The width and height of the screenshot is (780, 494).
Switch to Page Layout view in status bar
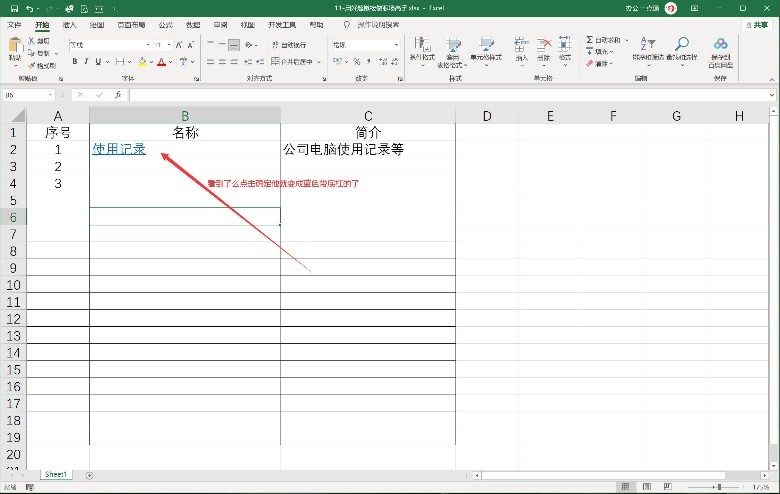click(x=647, y=487)
